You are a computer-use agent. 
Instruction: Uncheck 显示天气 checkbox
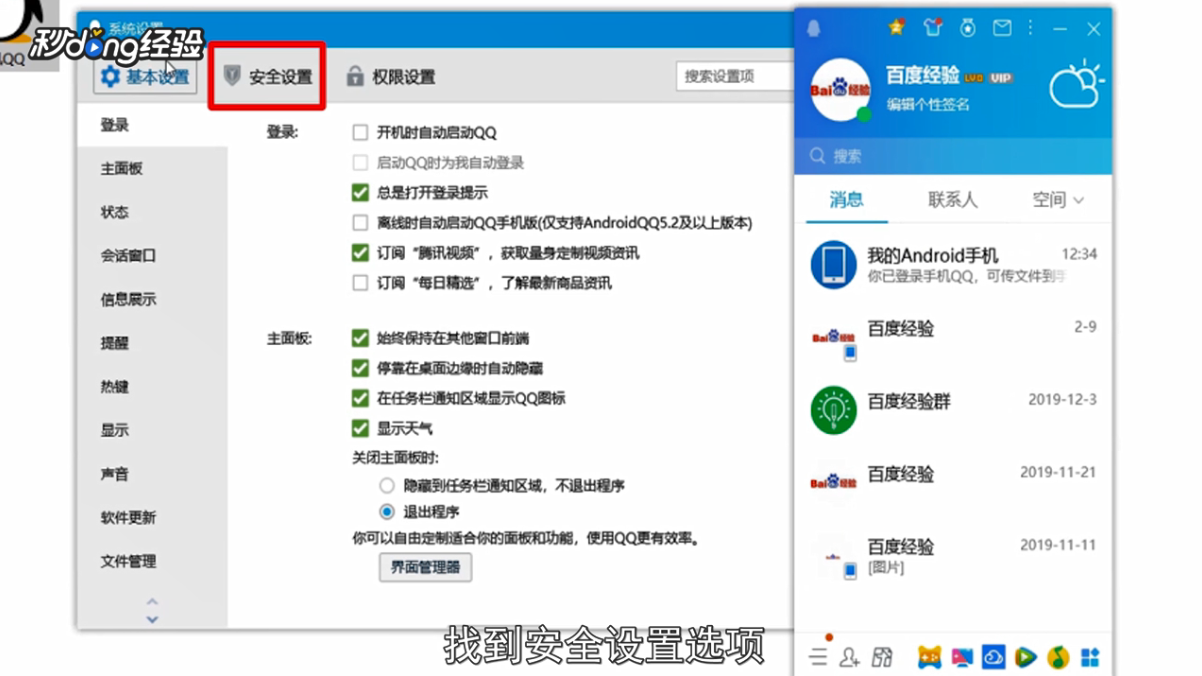tap(360, 428)
